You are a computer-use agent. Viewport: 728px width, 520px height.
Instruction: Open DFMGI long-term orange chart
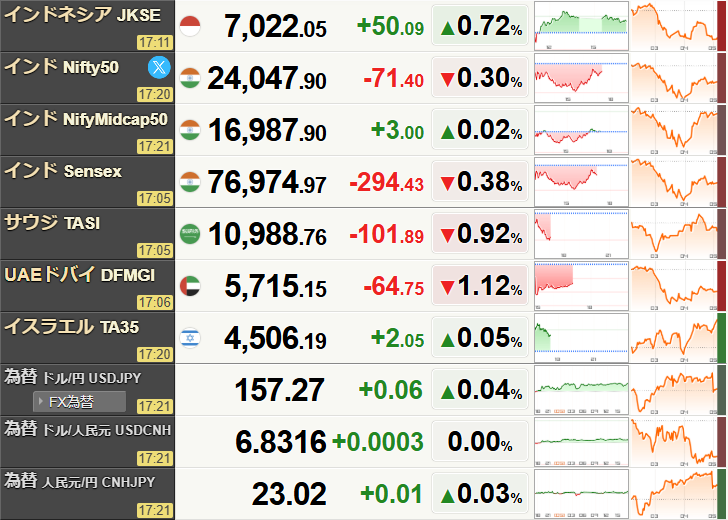(x=674, y=286)
